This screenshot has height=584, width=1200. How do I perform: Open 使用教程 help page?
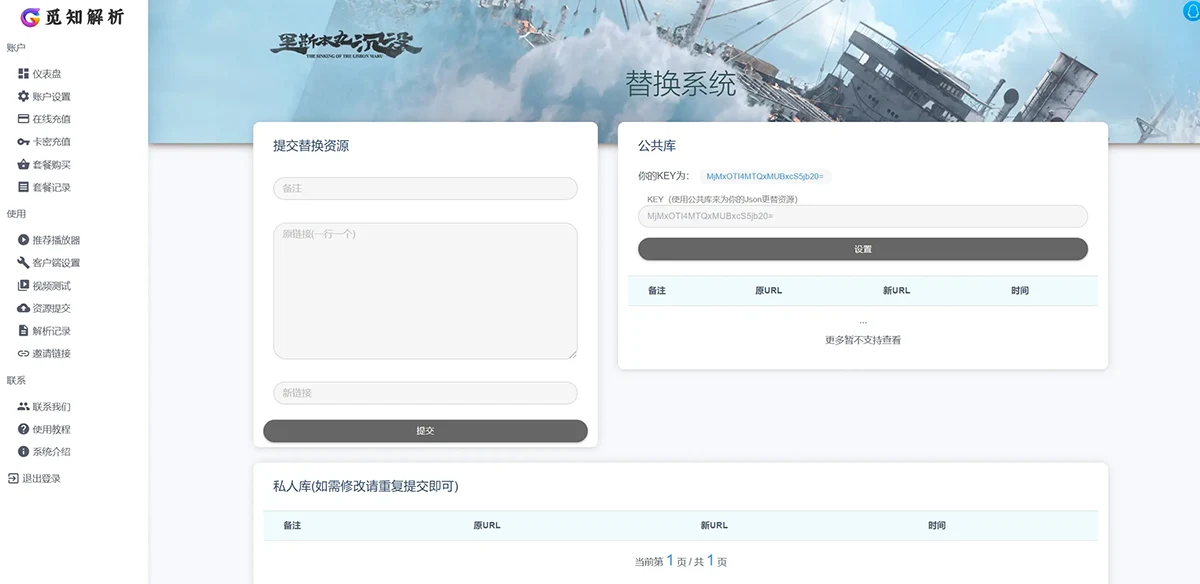[x=51, y=429]
